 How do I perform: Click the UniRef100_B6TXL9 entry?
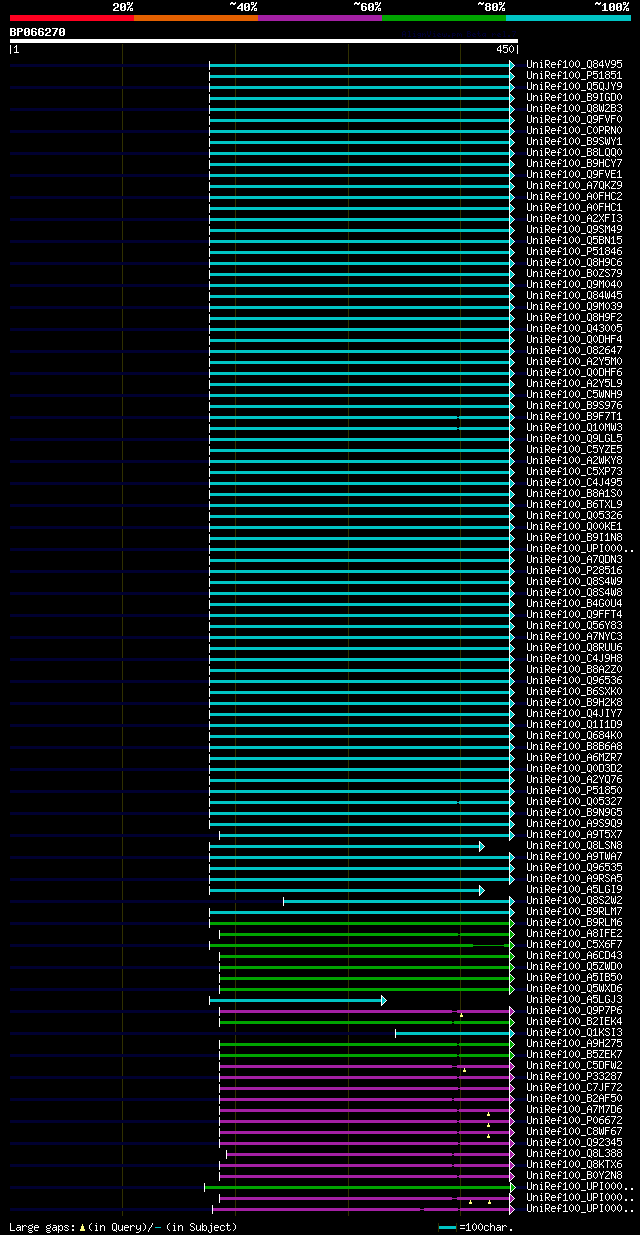(574, 504)
